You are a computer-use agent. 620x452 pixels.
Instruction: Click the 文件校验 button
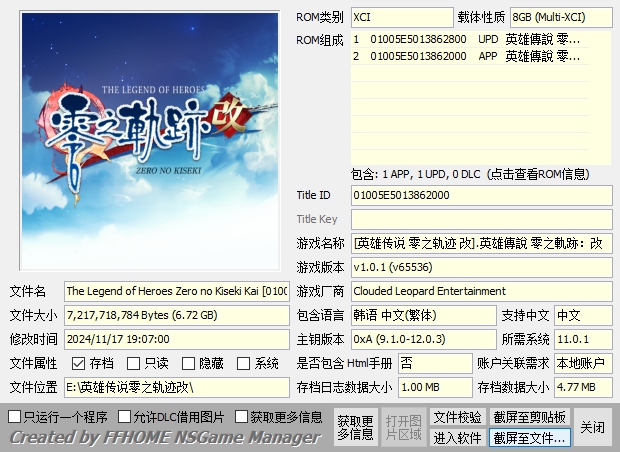point(458,416)
